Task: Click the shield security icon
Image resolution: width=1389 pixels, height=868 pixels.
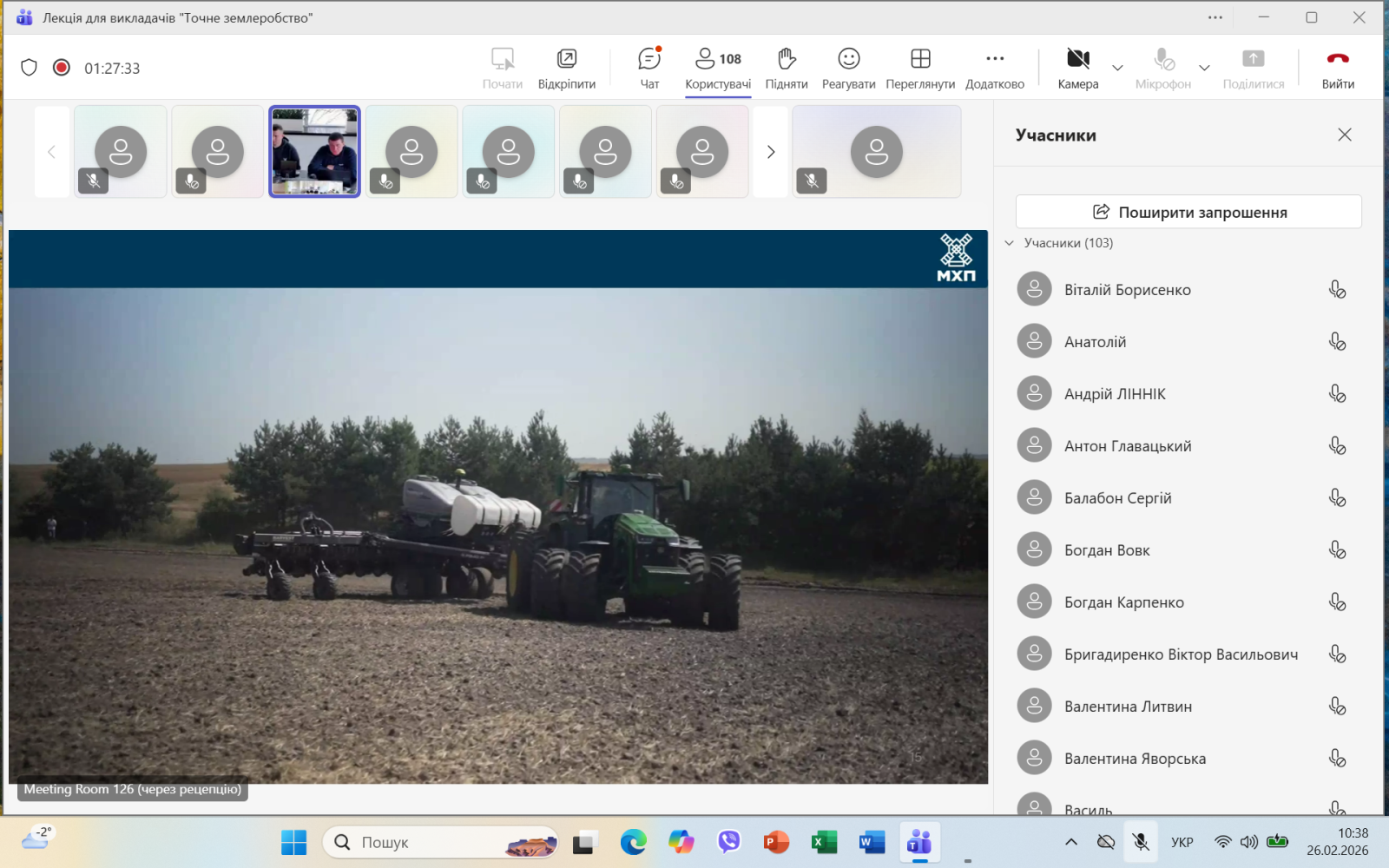Action: point(29,68)
